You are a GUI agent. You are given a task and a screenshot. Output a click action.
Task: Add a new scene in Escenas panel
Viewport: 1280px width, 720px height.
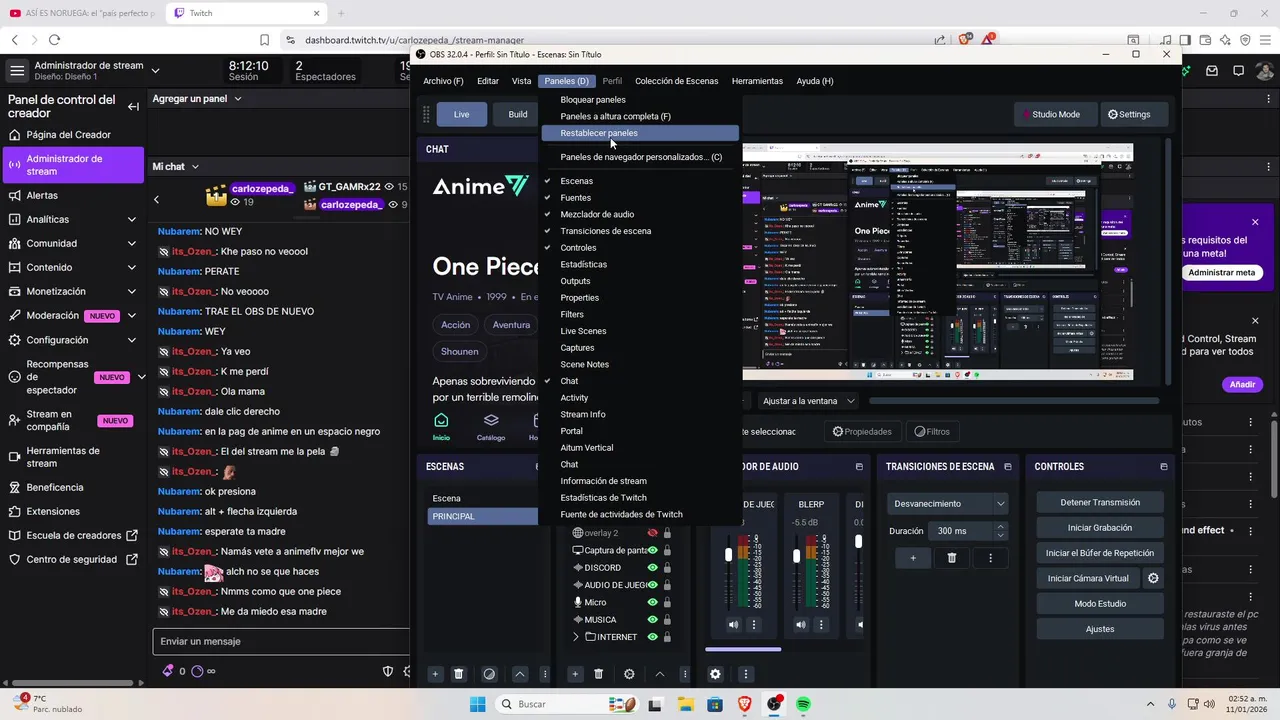click(x=435, y=674)
